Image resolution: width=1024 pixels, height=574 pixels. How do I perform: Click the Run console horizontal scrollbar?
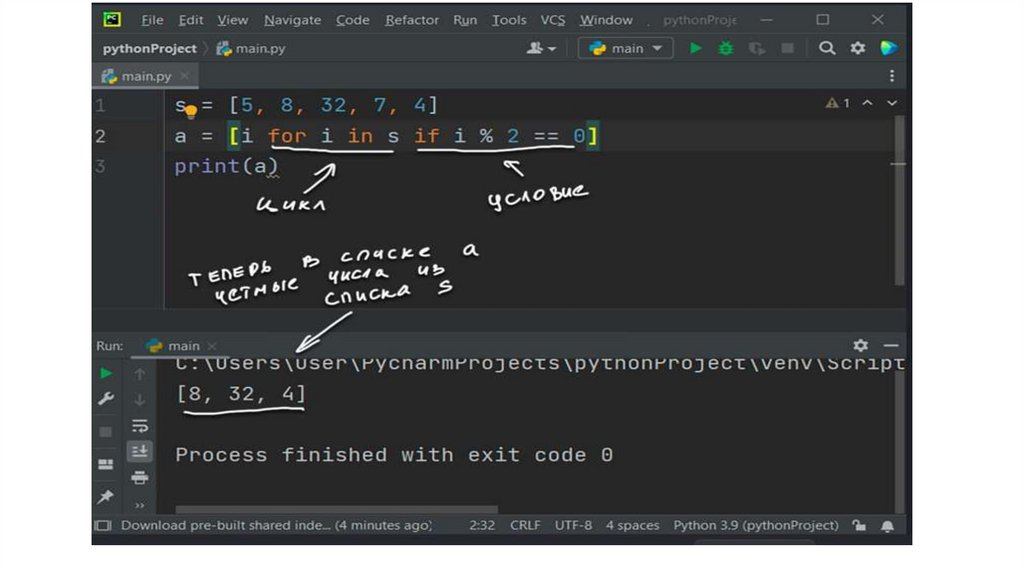336,509
